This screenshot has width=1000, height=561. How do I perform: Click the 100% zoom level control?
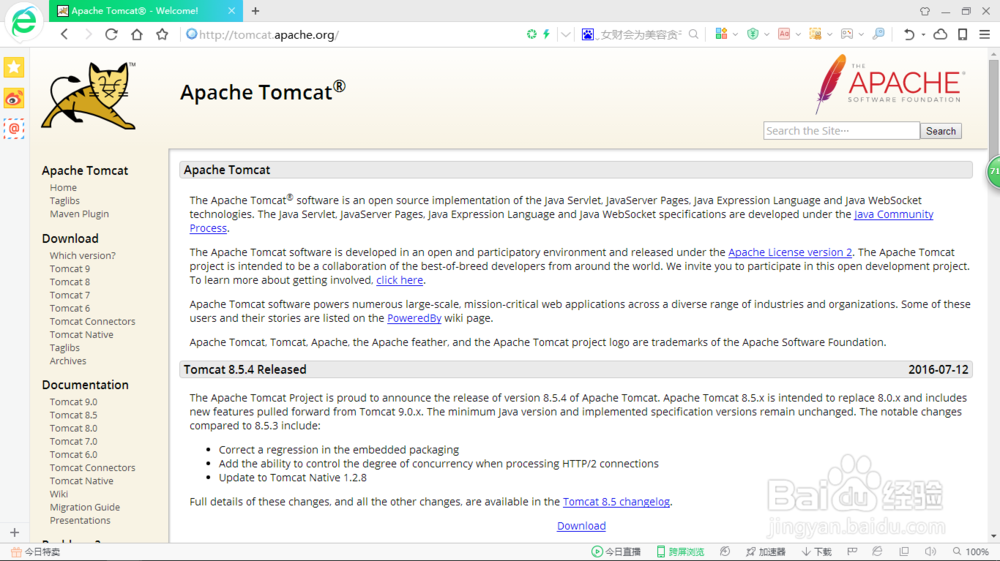point(971,551)
